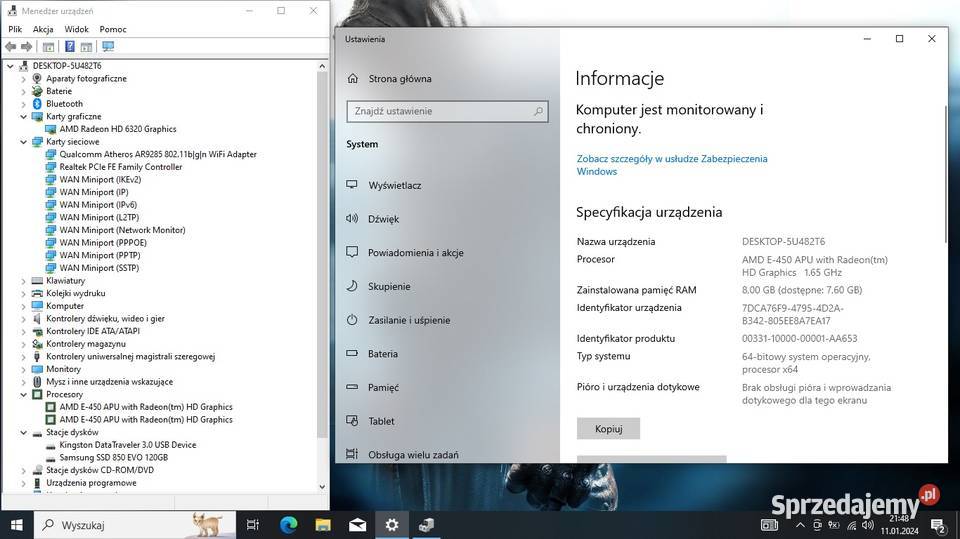Screen dimensions: 960x539
Task: Click the Kopiuj button
Action: point(609,429)
